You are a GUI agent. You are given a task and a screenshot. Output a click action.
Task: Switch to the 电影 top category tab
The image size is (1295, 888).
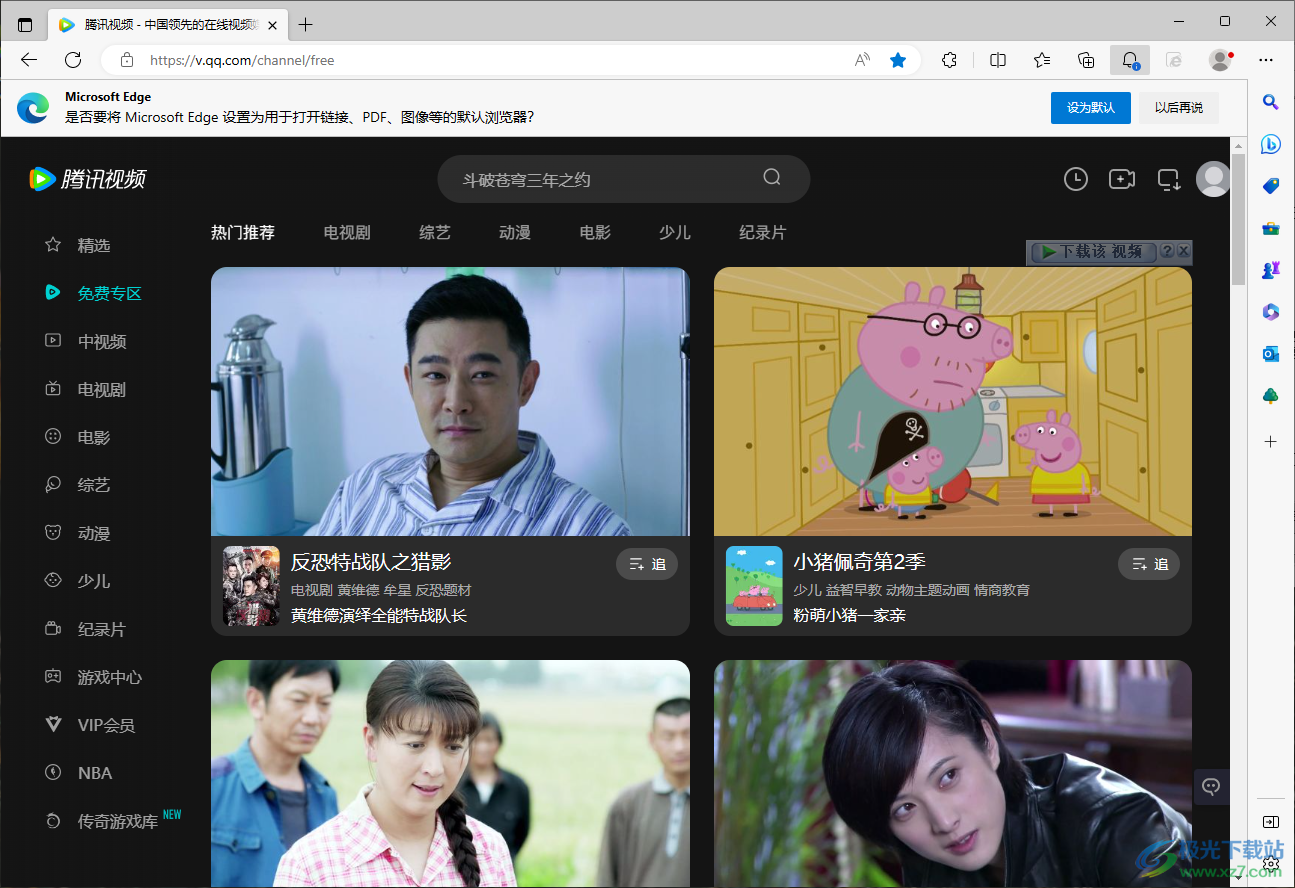click(595, 232)
